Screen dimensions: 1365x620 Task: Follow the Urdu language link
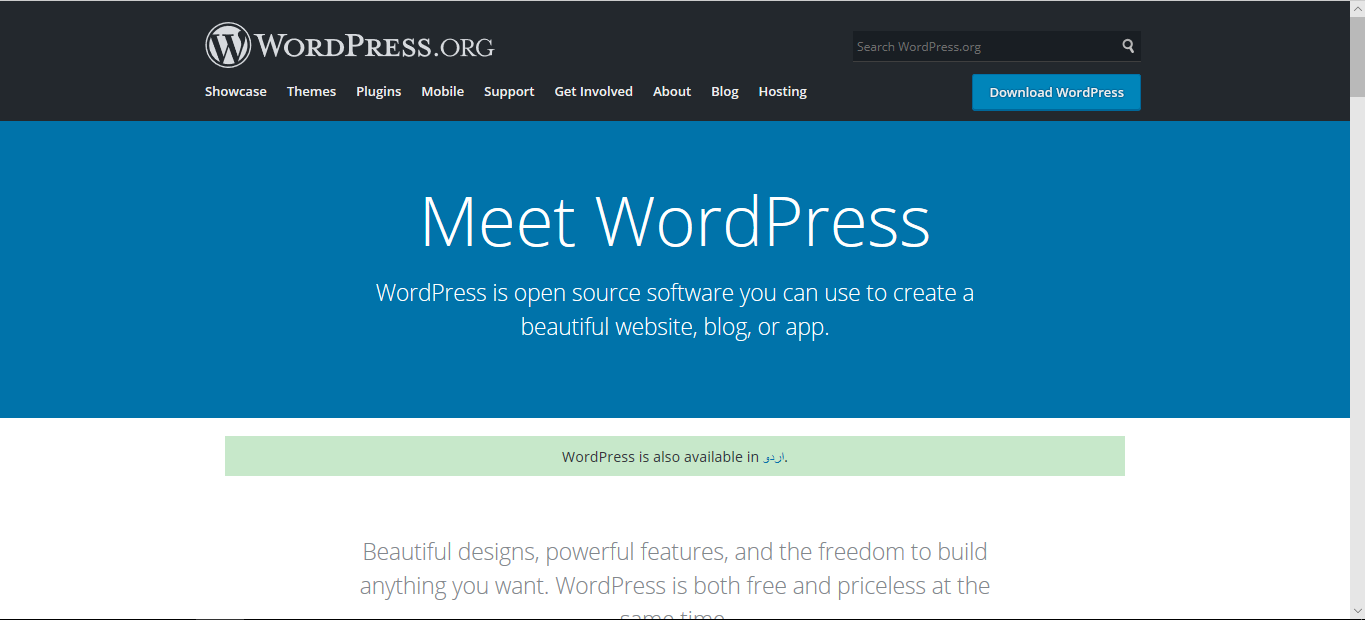click(x=774, y=457)
